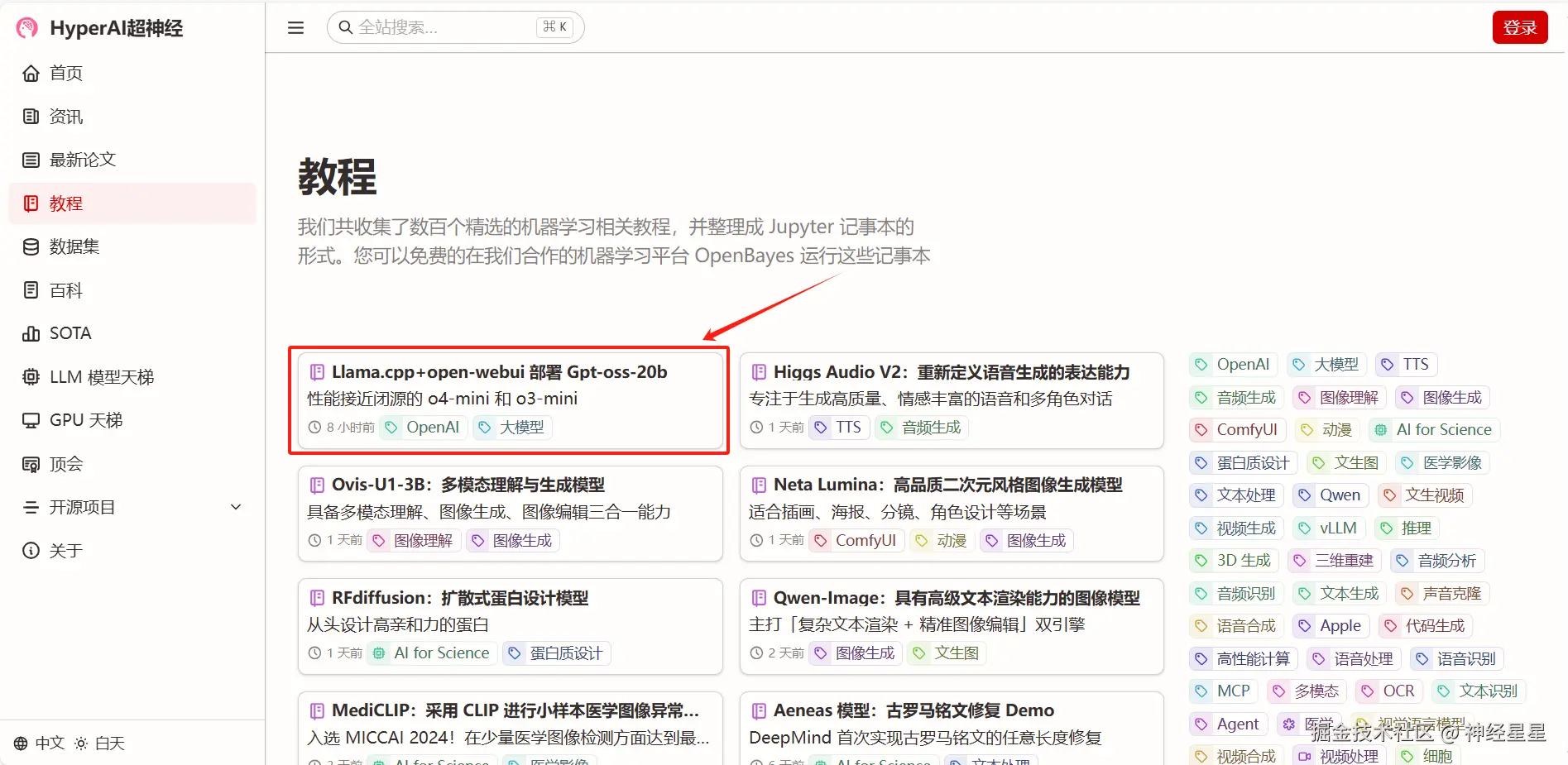Image resolution: width=1568 pixels, height=765 pixels.
Task: Click the red 登录 button
Action: pos(1520,27)
